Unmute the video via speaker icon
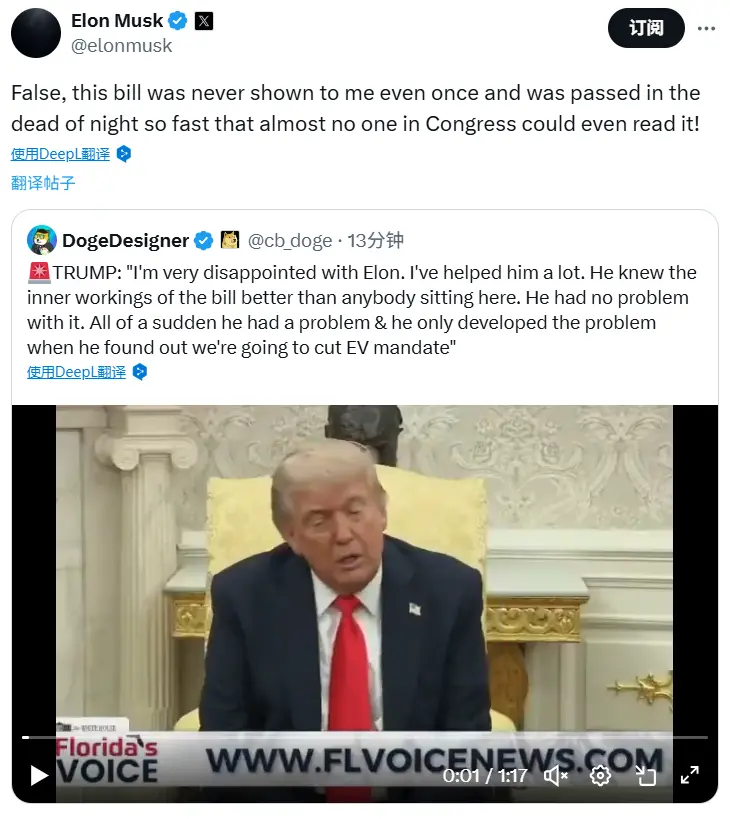The image size is (730, 819). click(x=556, y=776)
